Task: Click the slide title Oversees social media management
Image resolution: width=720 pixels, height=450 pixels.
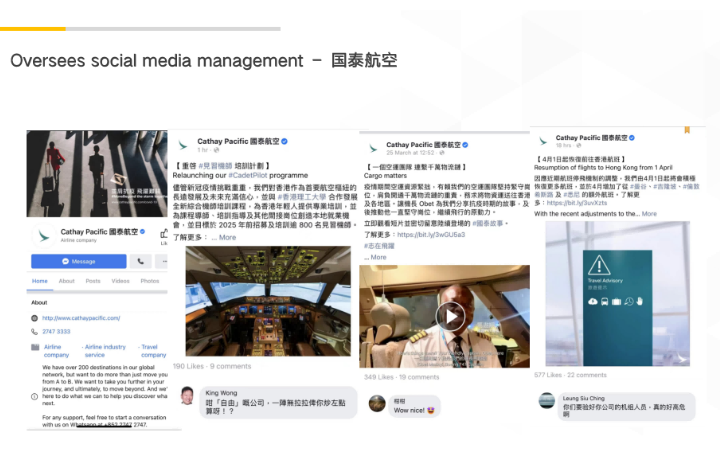Action: (x=157, y=61)
